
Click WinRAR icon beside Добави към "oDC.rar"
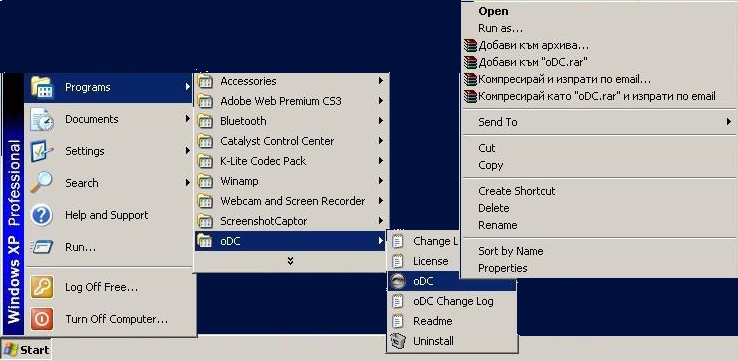[470, 62]
